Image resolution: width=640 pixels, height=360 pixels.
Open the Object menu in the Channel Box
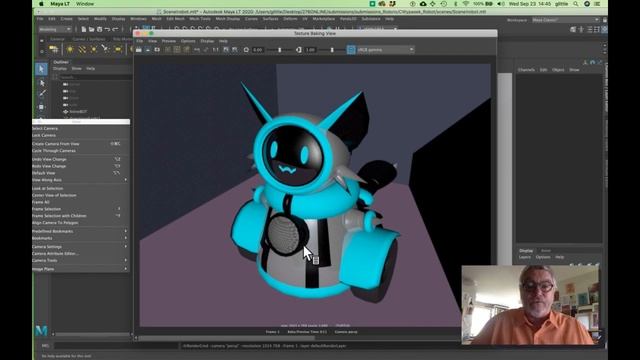(x=558, y=70)
